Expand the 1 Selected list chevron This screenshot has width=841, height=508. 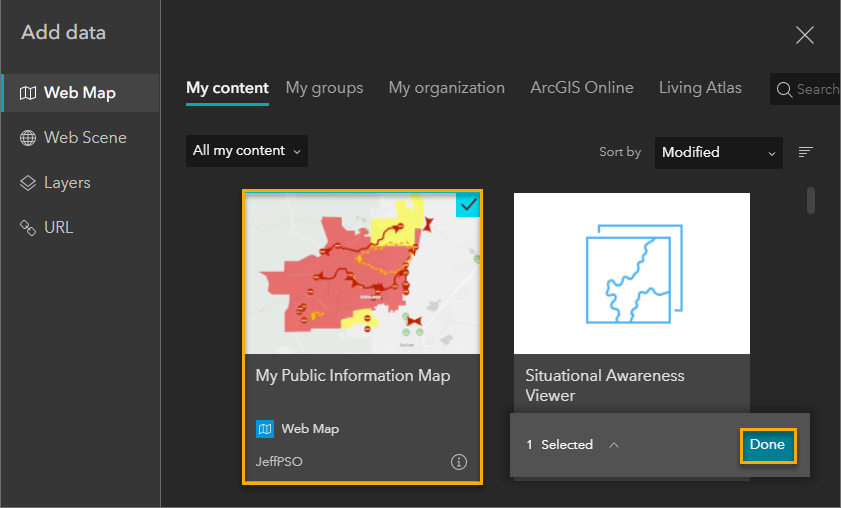click(614, 445)
